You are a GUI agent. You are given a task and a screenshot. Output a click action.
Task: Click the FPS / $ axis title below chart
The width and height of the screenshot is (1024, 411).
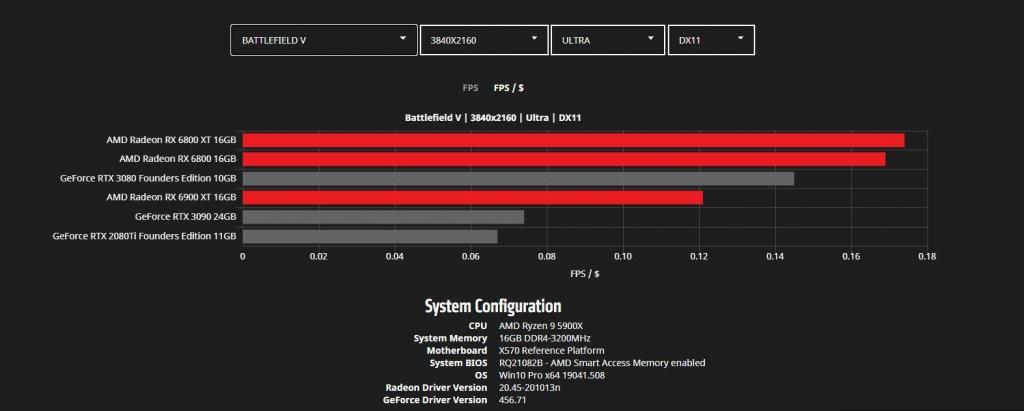pos(585,273)
